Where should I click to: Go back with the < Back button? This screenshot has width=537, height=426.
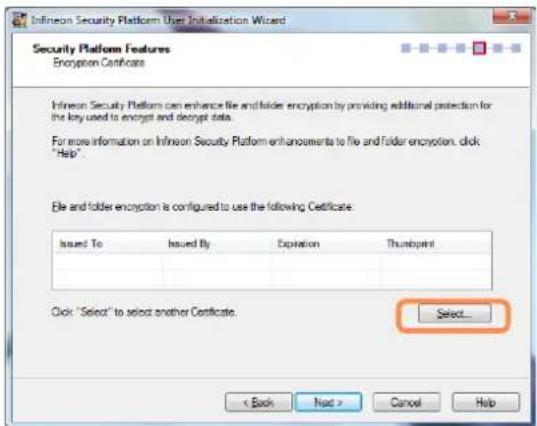tap(259, 402)
